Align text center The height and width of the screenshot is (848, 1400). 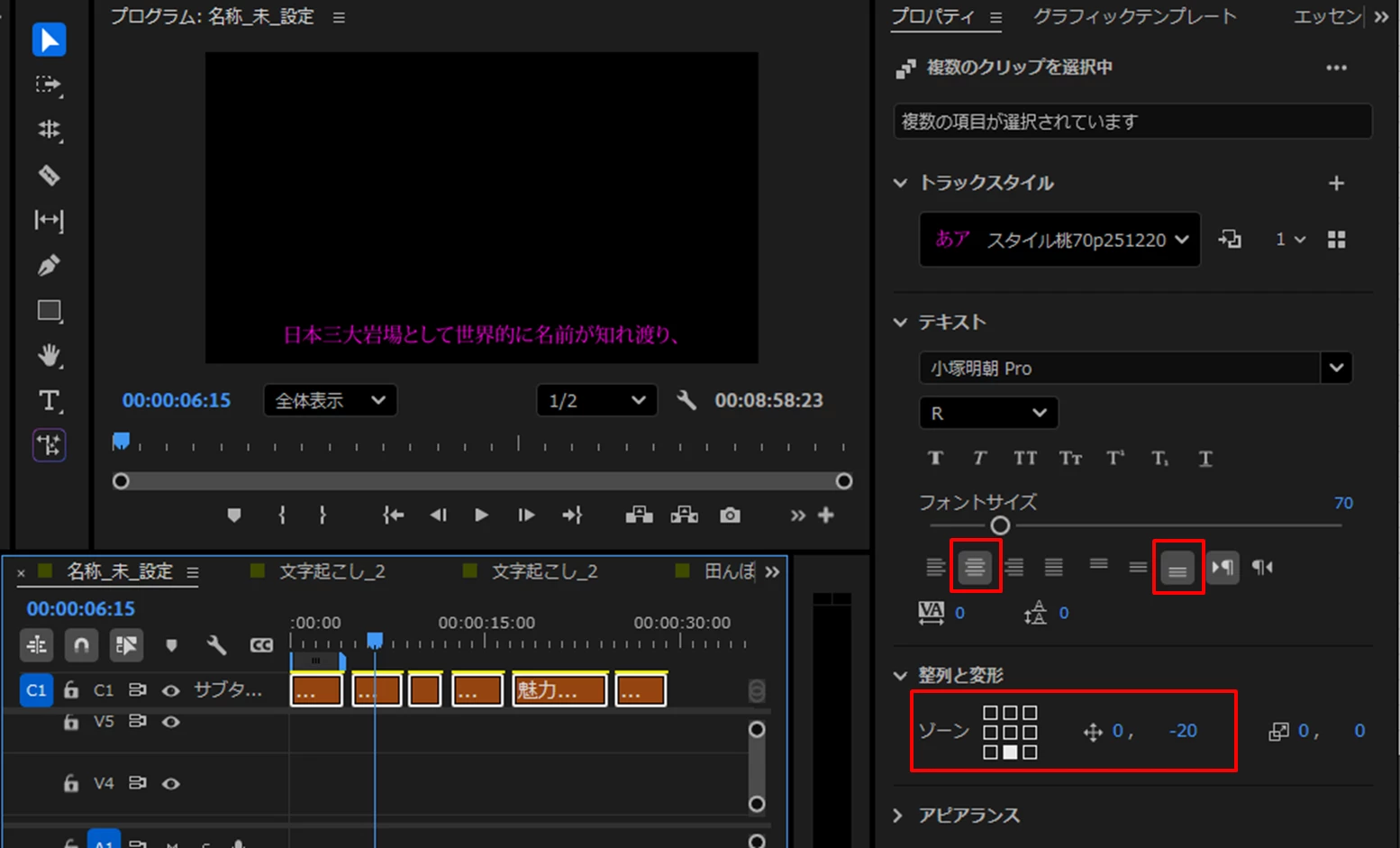tap(975, 567)
